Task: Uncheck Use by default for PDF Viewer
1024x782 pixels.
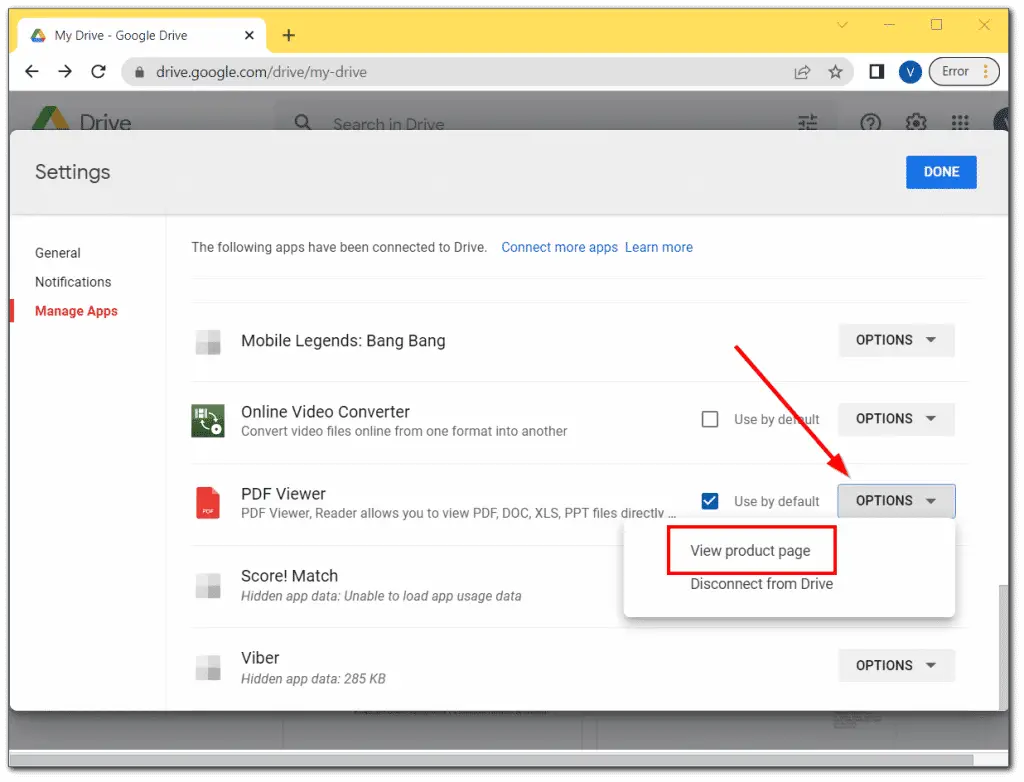Action: pos(710,501)
